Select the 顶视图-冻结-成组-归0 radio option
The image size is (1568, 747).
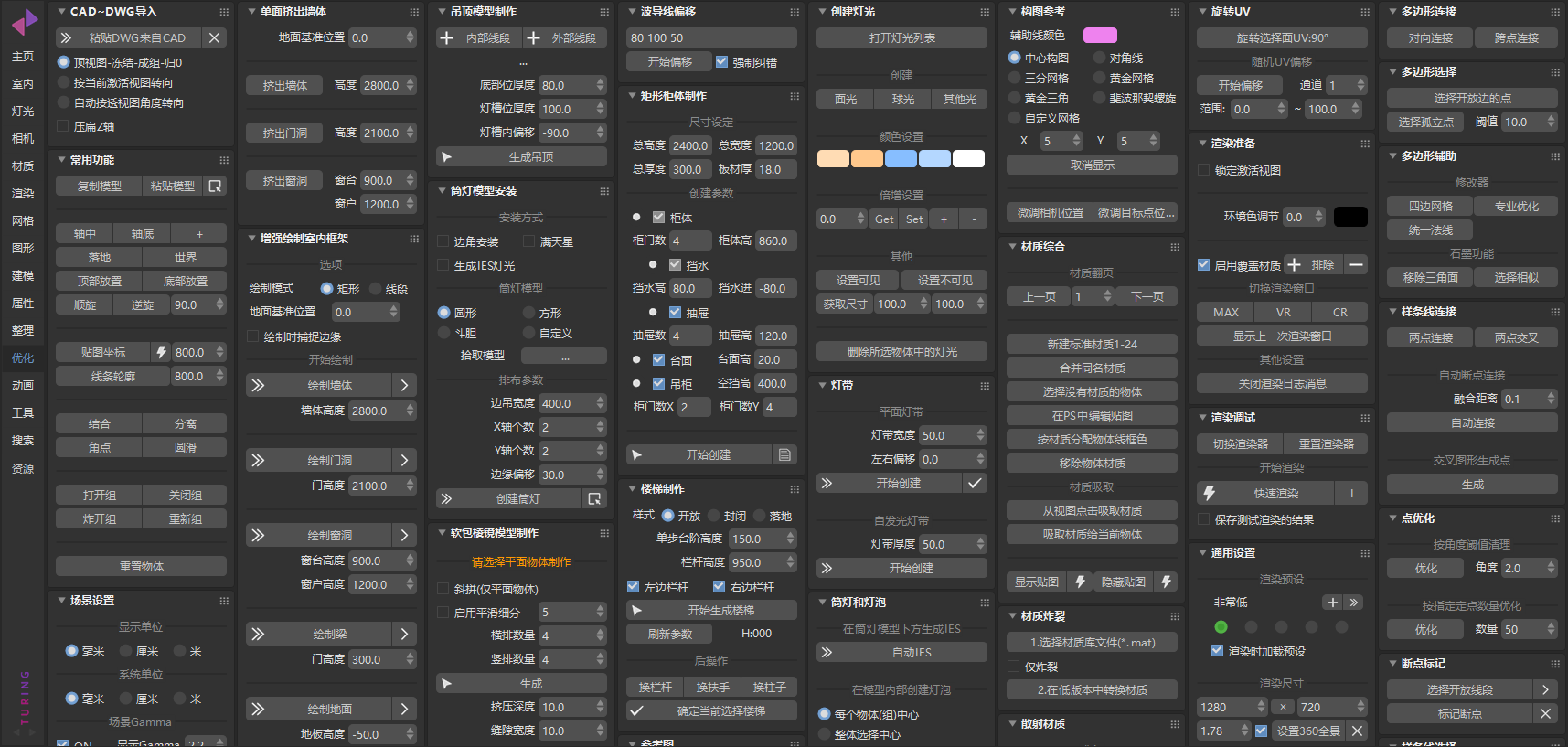pos(63,62)
